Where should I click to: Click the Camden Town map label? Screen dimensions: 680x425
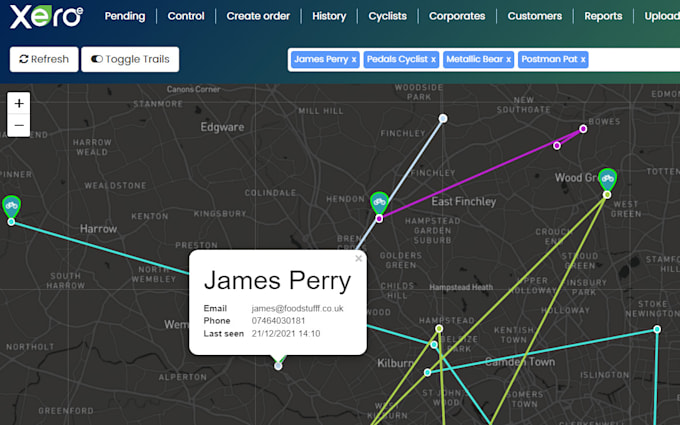click(520, 362)
